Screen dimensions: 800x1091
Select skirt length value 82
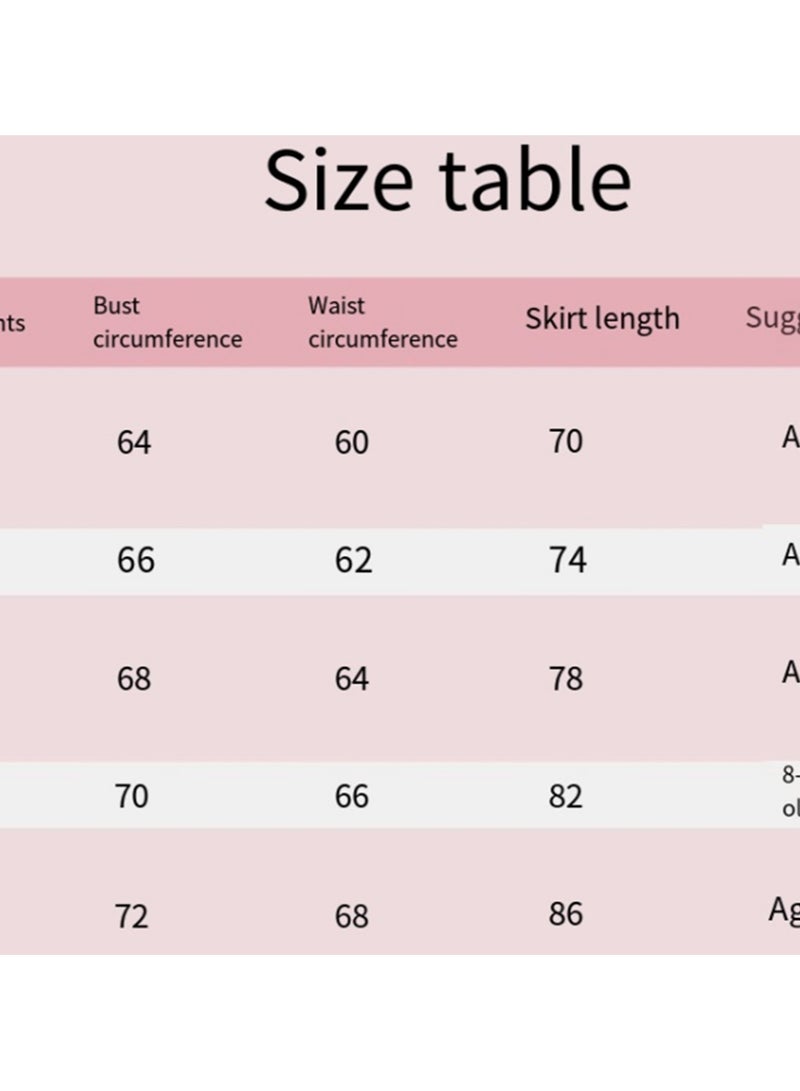(x=566, y=796)
